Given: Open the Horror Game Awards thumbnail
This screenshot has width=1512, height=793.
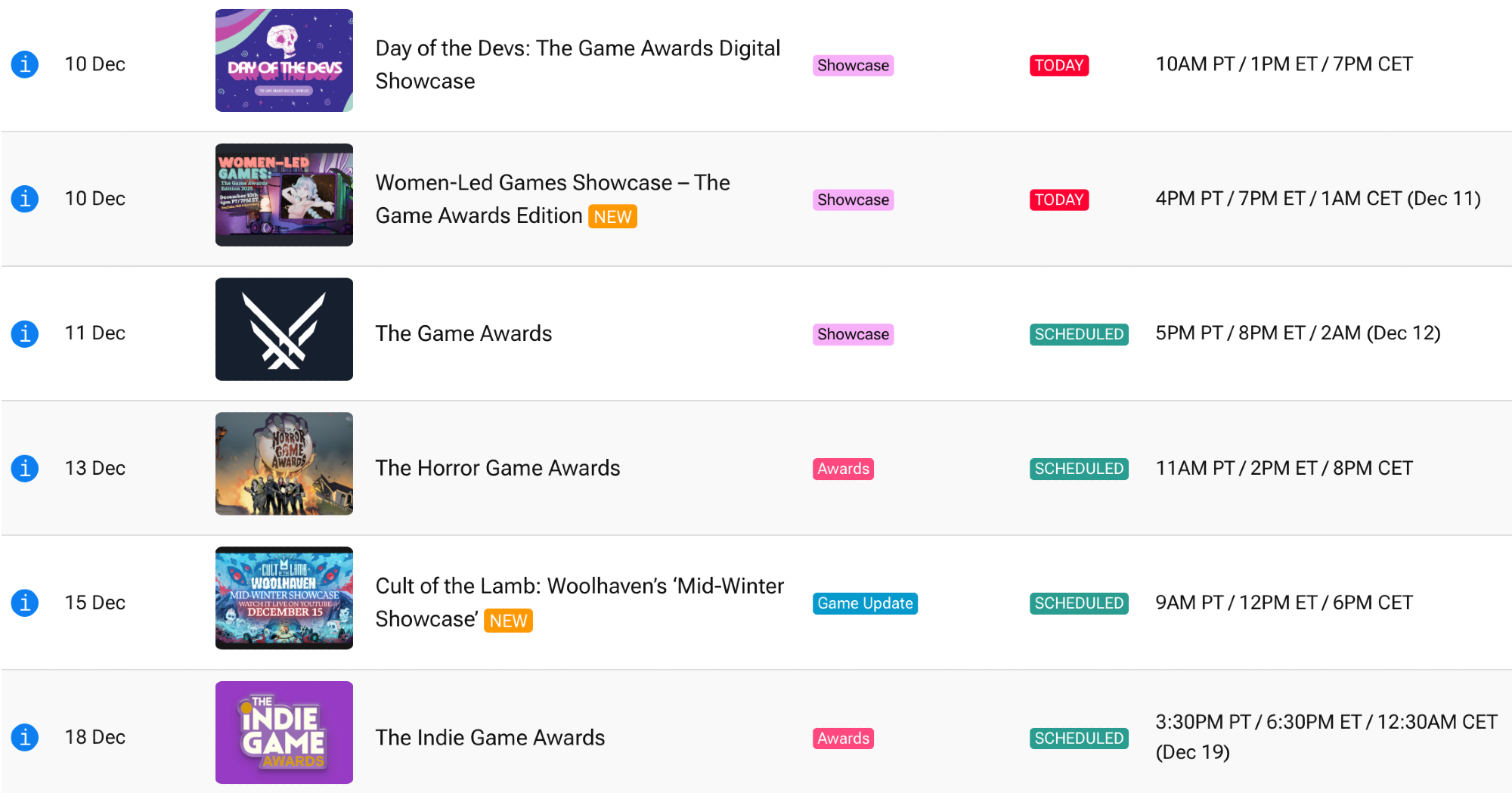Looking at the screenshot, I should 283,463.
